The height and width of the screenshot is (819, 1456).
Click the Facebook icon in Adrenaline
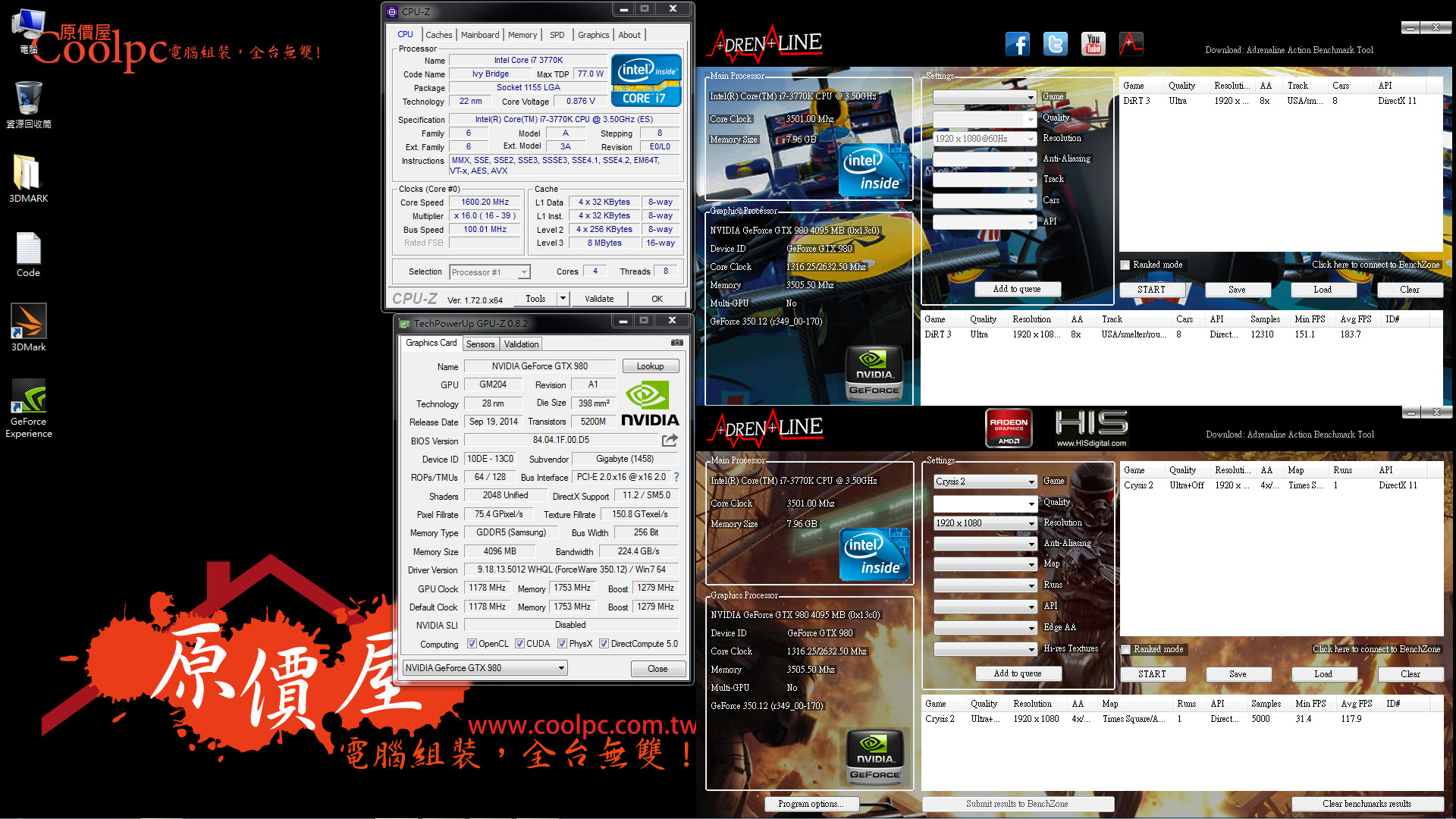1017,44
